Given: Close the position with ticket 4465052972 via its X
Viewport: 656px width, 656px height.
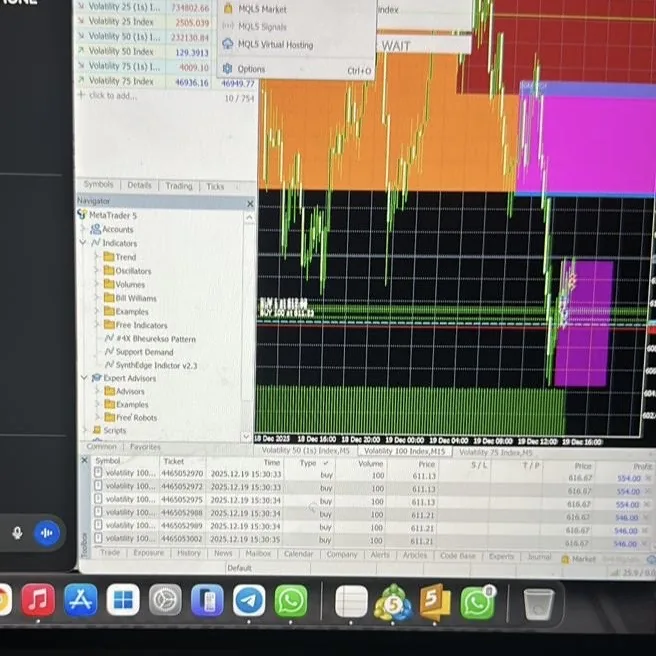Looking at the screenshot, I should pos(648,491).
